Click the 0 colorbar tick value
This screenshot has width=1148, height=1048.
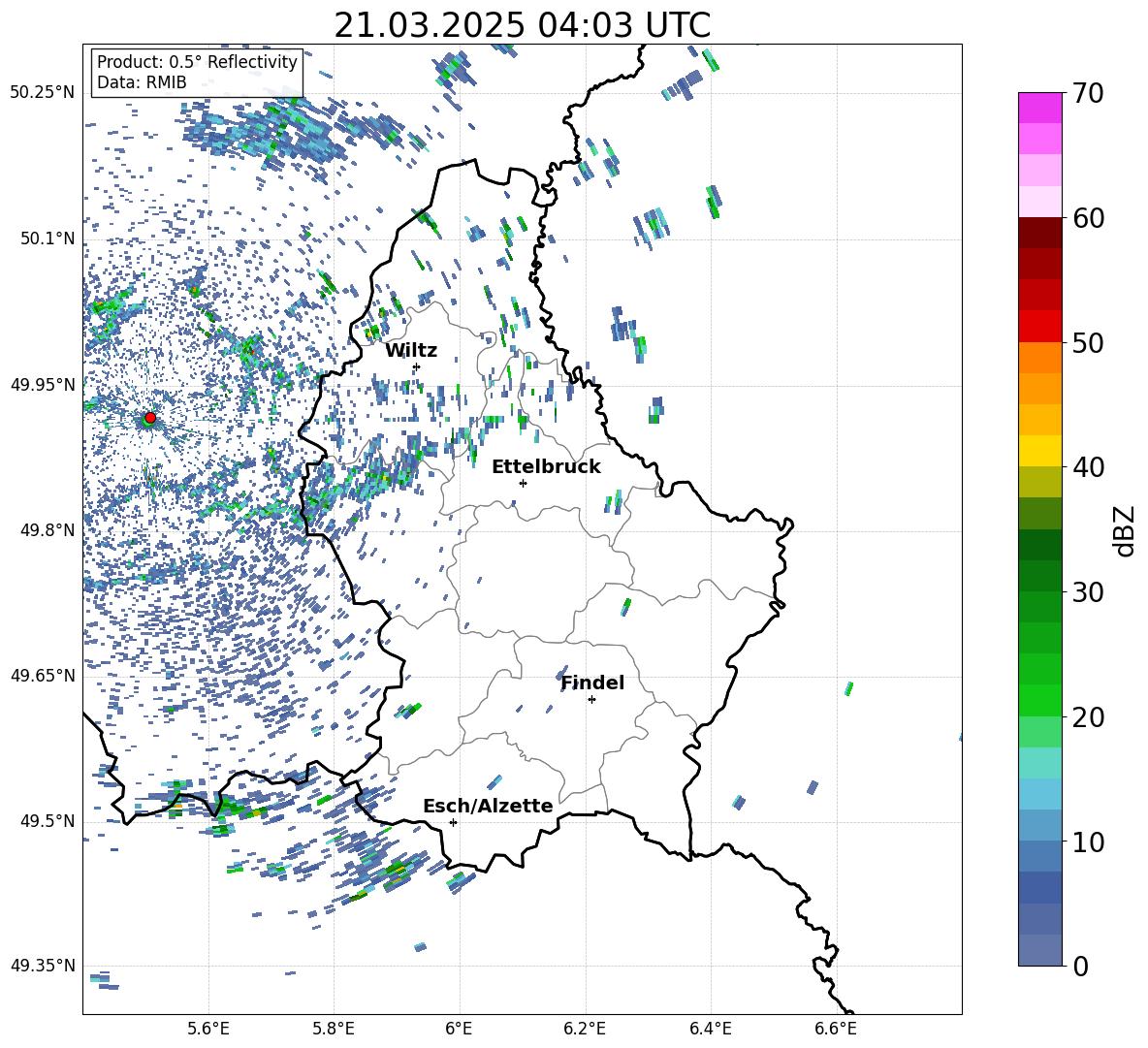pos(1080,966)
